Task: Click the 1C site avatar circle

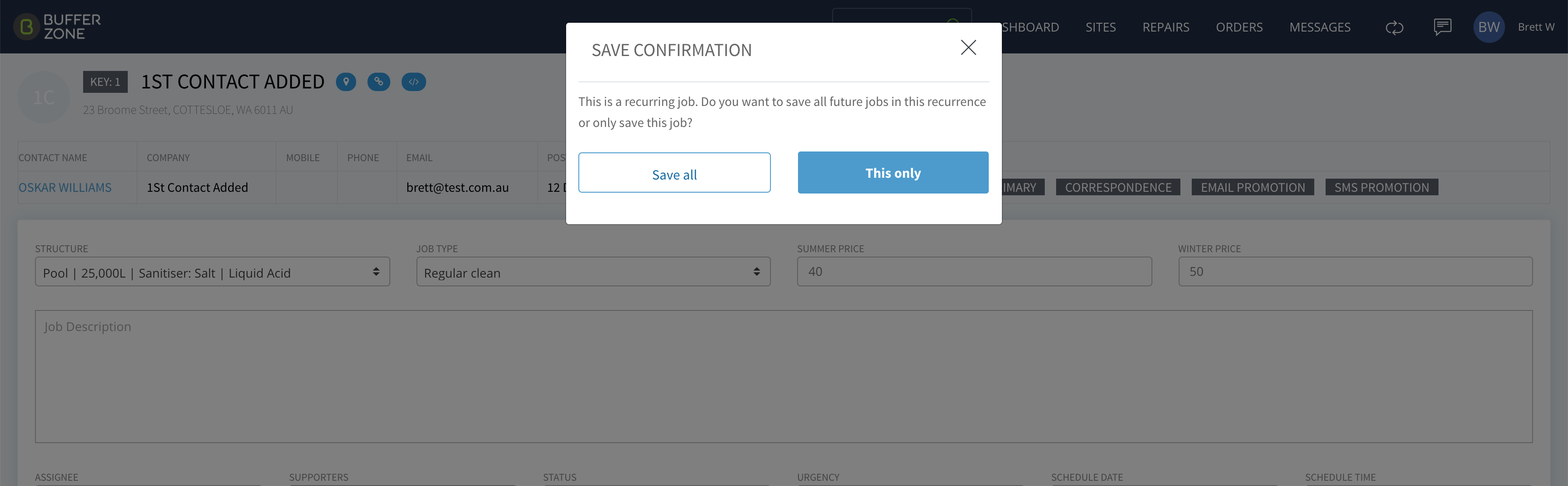Action: click(x=44, y=98)
